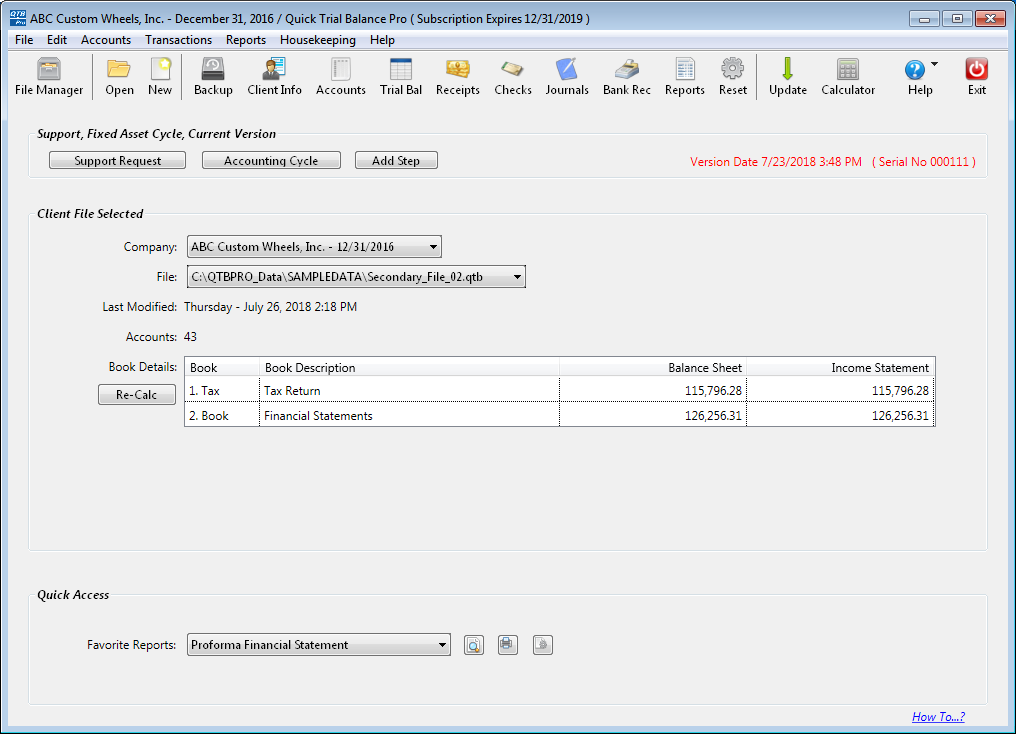Open the Accounts menu in menu bar
This screenshot has height=734, width=1016.
click(106, 40)
